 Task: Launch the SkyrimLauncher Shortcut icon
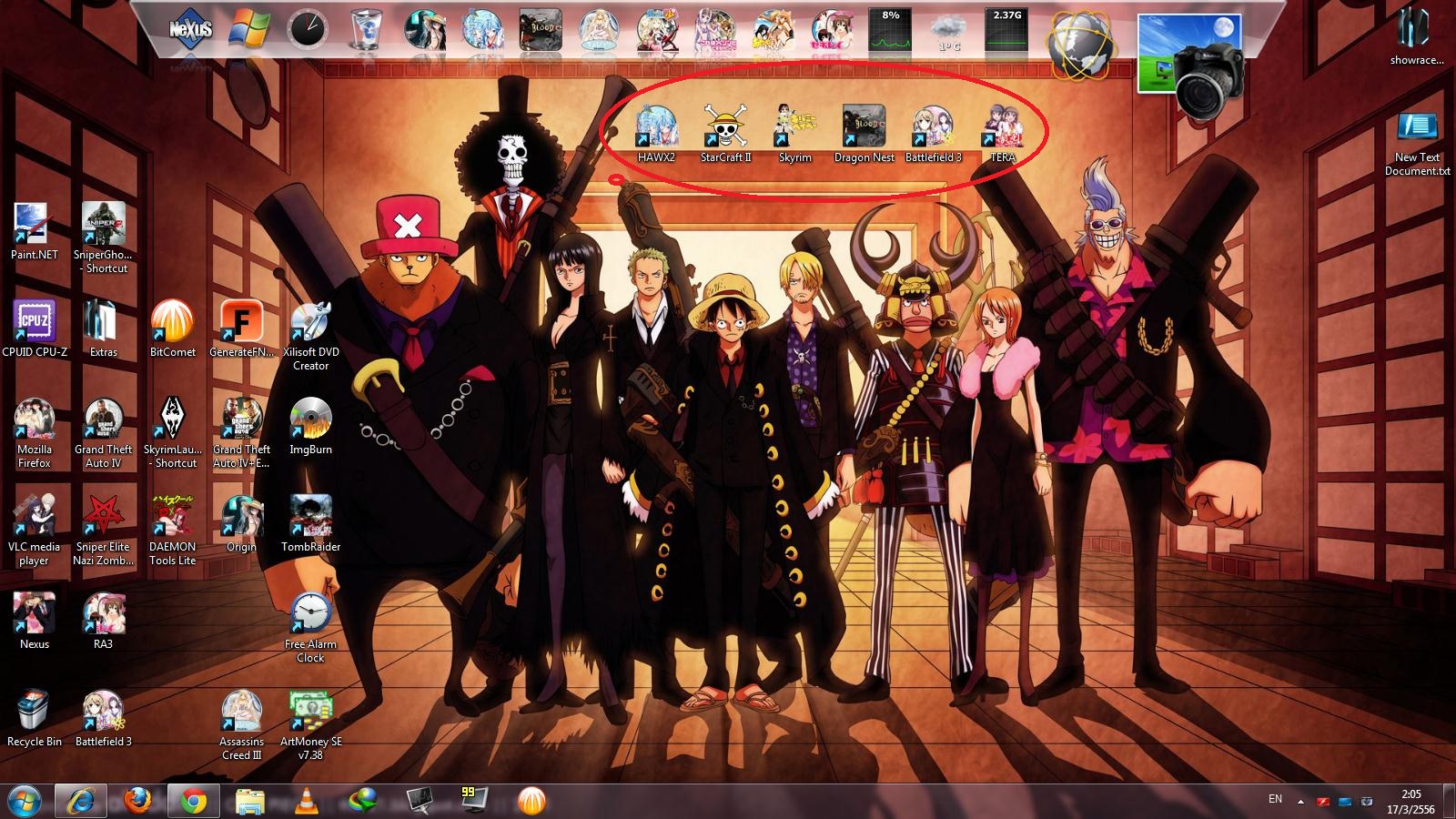[173, 433]
